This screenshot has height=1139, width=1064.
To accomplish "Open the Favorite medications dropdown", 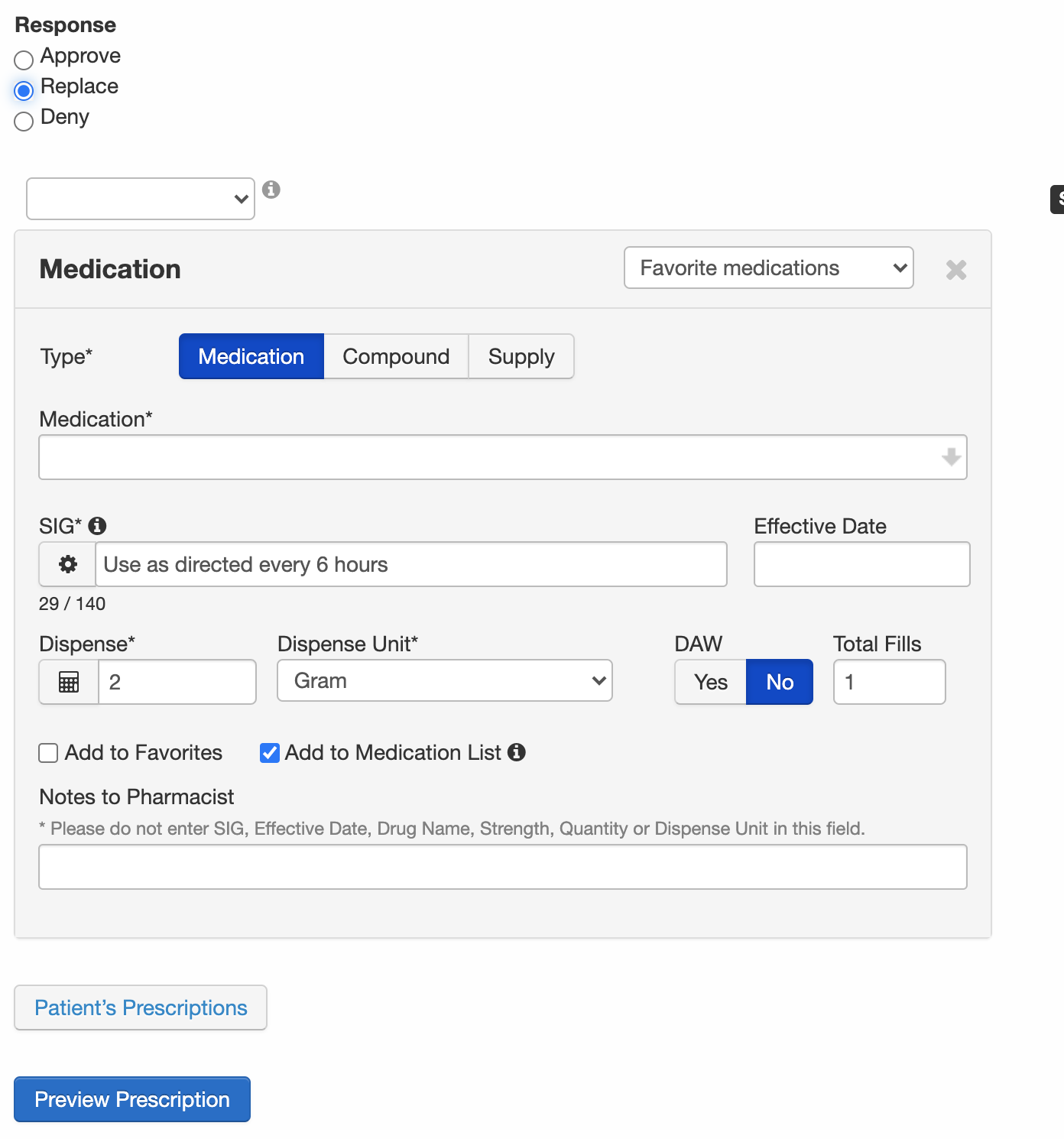I will [x=769, y=268].
